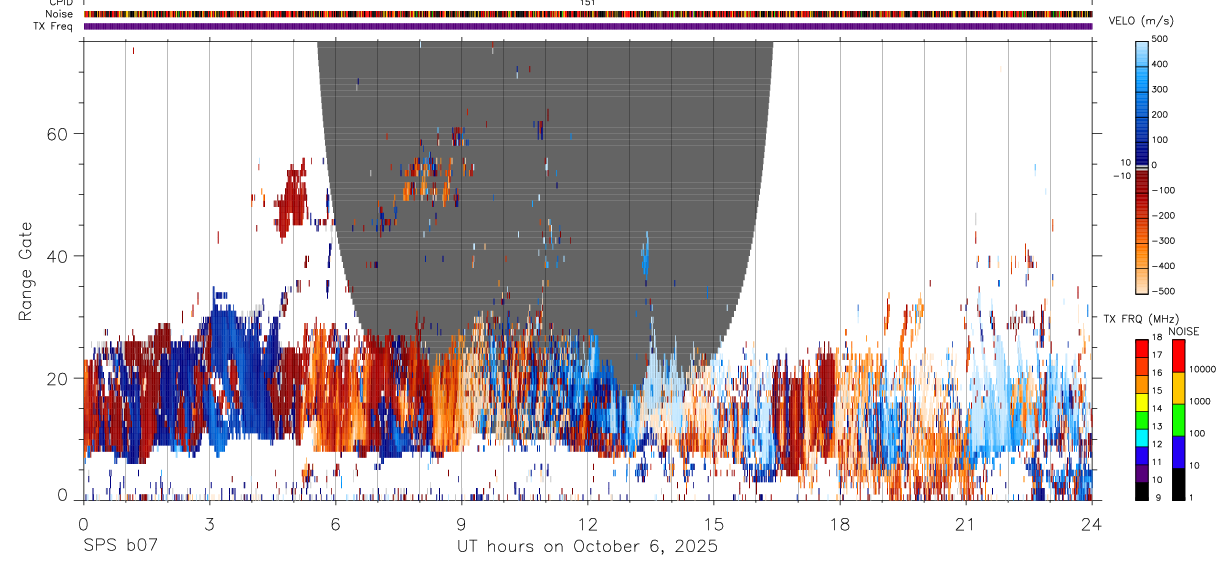Click the '60' tick on Range Gate axis
The image size is (1228, 567).
[60, 133]
